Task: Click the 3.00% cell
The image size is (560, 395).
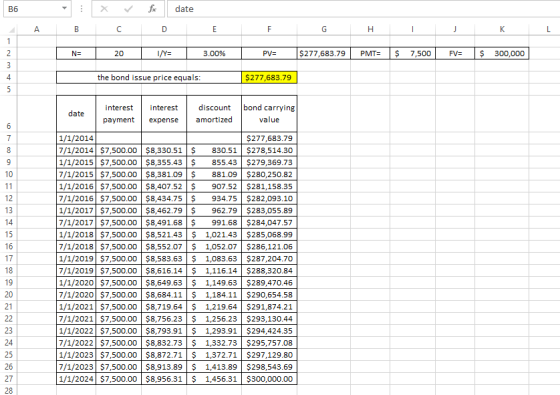Action: pos(214,54)
